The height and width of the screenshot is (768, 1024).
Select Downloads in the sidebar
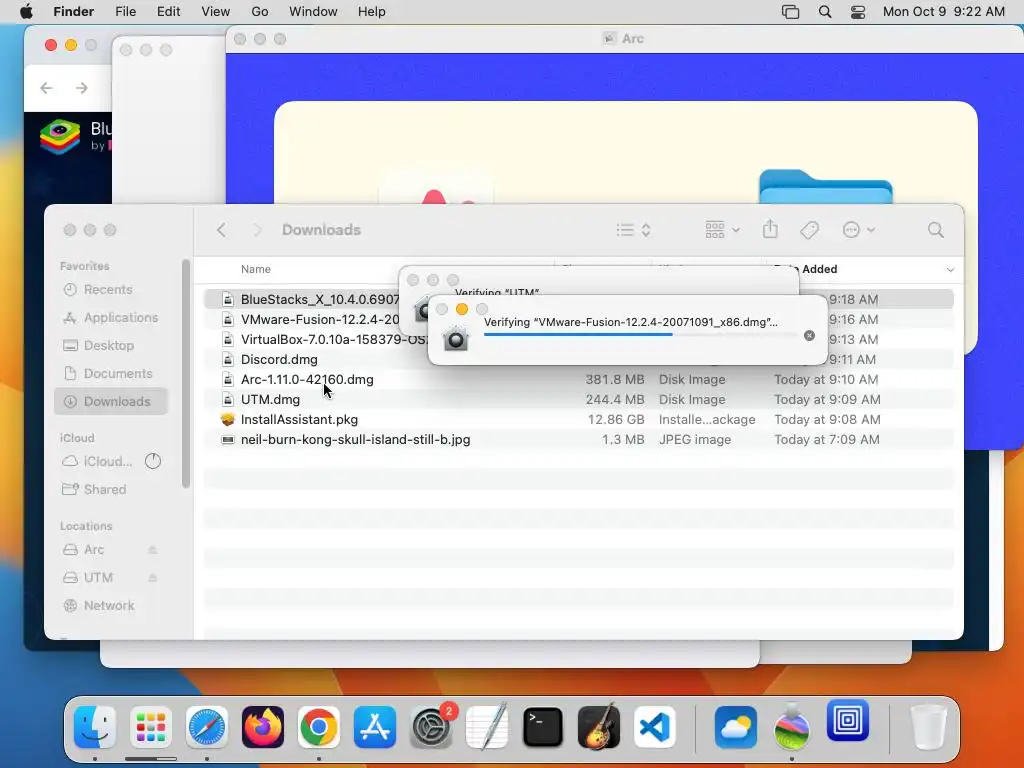click(111, 402)
